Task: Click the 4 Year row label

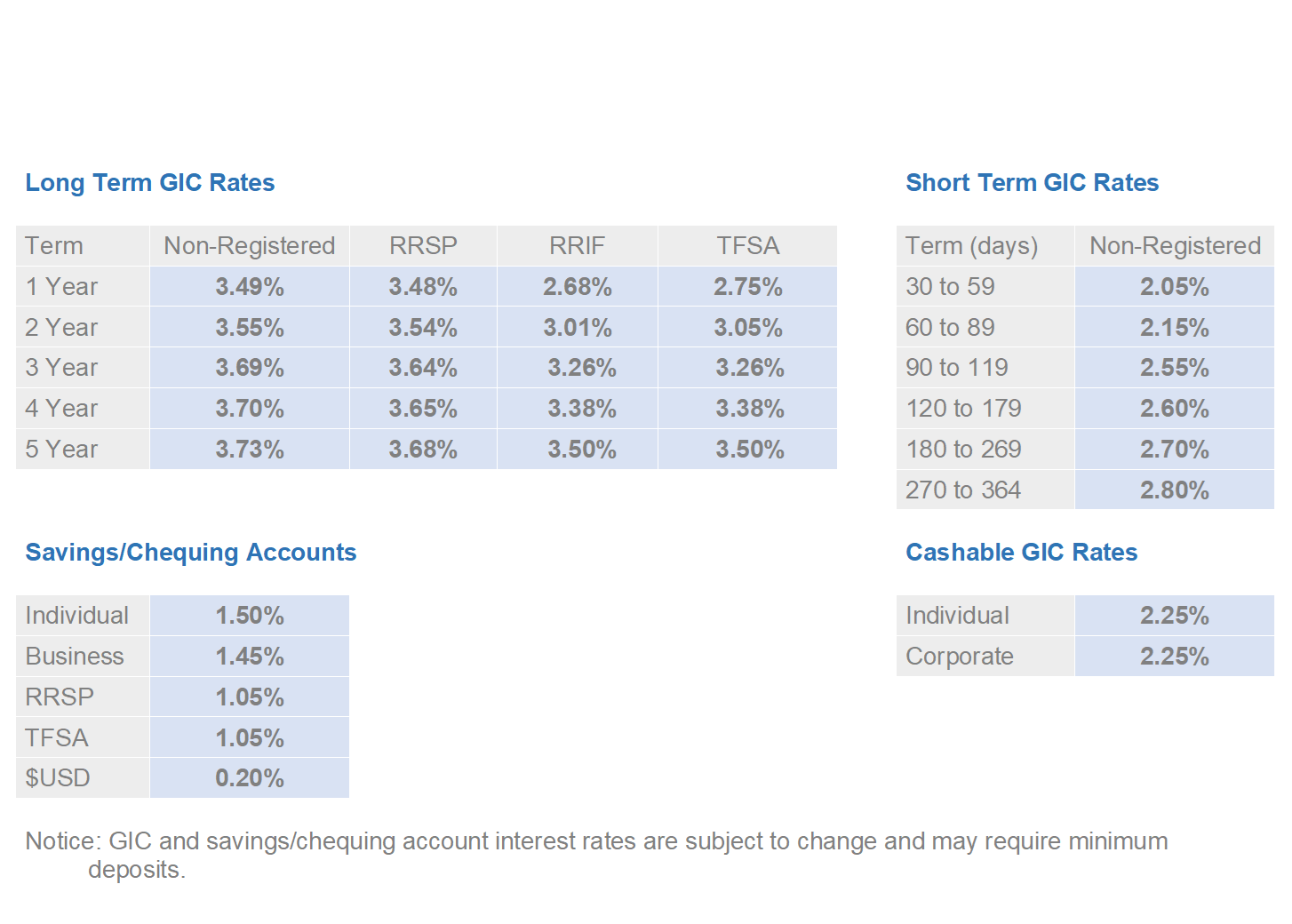Action: click(61, 409)
